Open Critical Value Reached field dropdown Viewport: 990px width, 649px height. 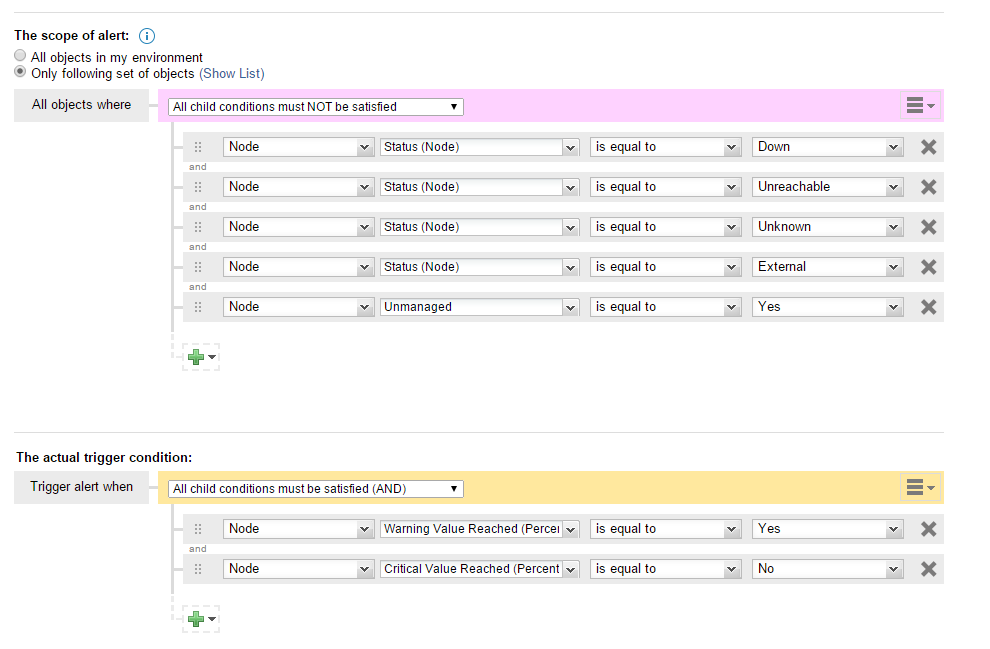tap(479, 569)
